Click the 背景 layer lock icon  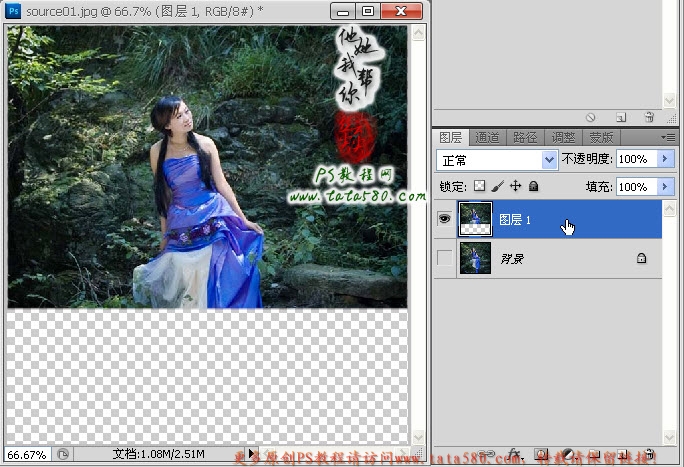click(641, 258)
